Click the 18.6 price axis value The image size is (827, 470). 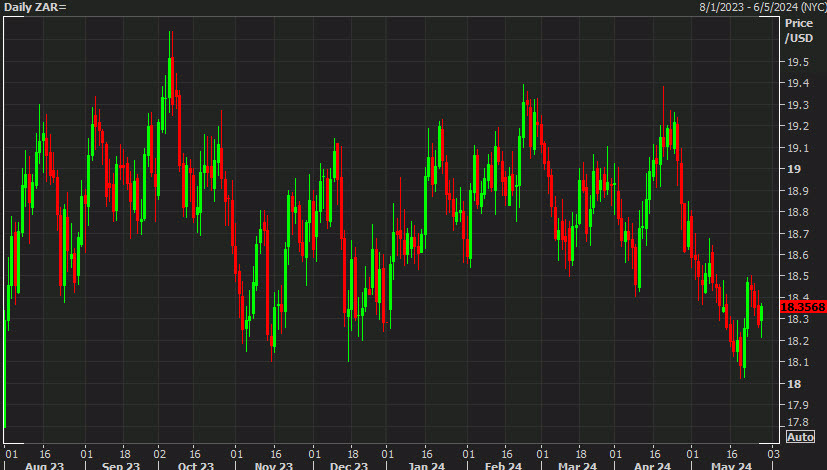798,255
